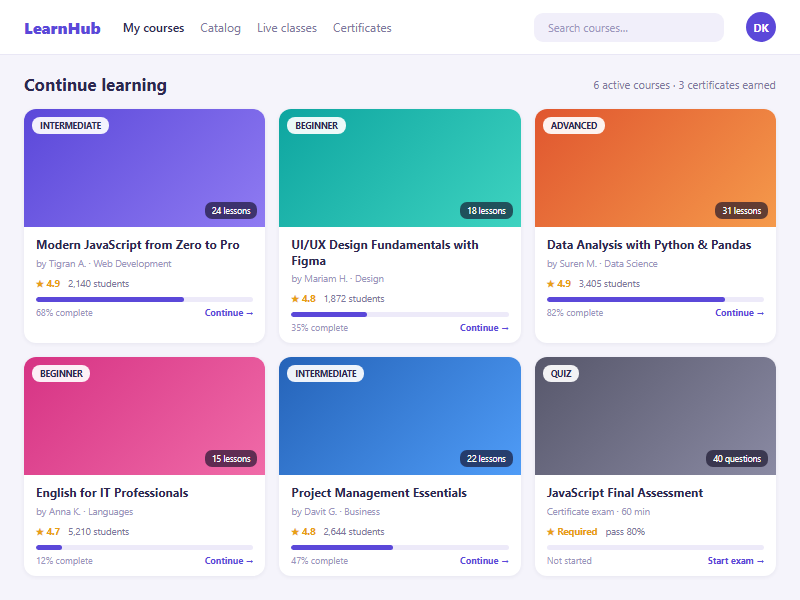Screen dimensions: 800x600
Task: Click by Mariam H. · Design
Action: tap(338, 279)
